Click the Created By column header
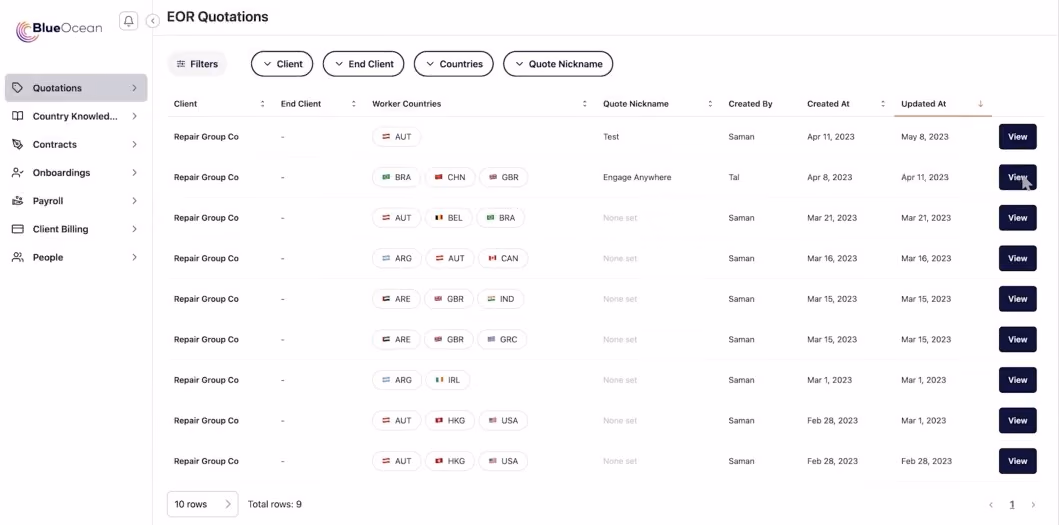Viewport: 1059px width, 525px height. pos(750,104)
